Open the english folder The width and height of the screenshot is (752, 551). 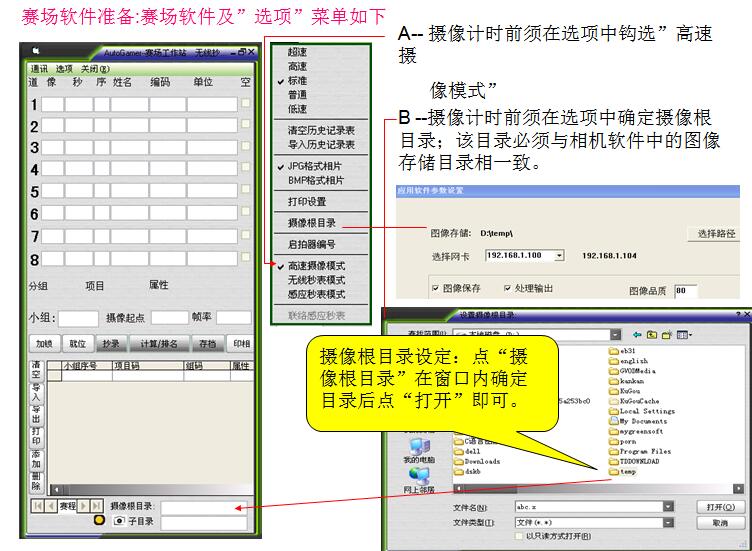(x=628, y=361)
